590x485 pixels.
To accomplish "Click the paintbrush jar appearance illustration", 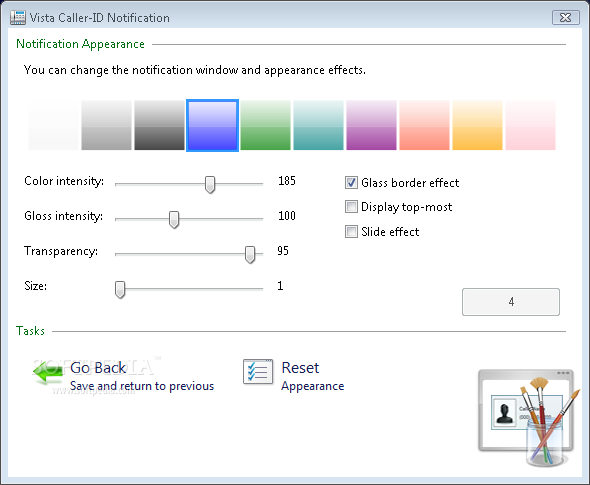I will tap(529, 418).
